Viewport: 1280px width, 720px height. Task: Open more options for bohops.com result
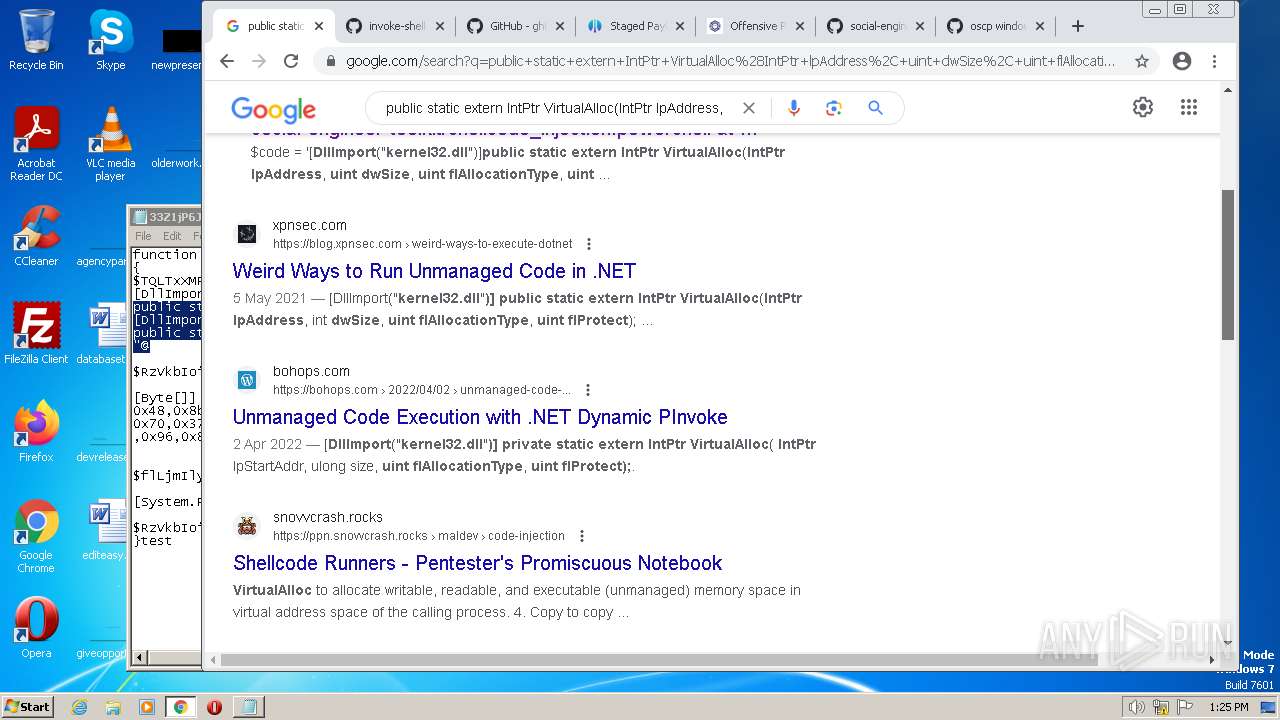[588, 390]
